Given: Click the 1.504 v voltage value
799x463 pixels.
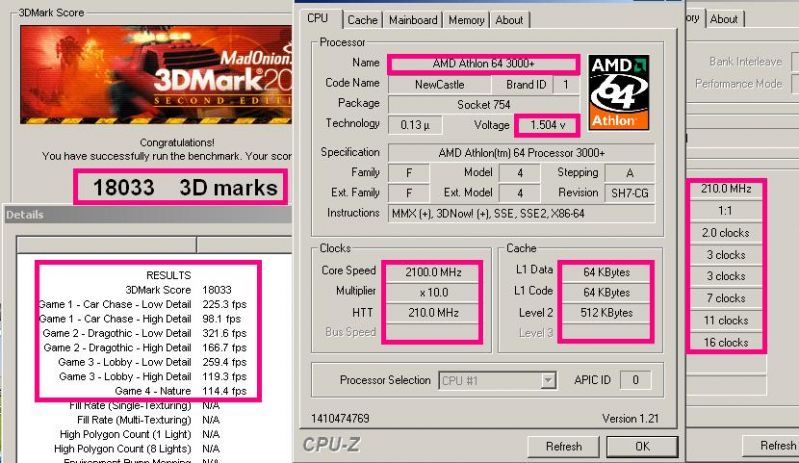Looking at the screenshot, I should (x=547, y=125).
